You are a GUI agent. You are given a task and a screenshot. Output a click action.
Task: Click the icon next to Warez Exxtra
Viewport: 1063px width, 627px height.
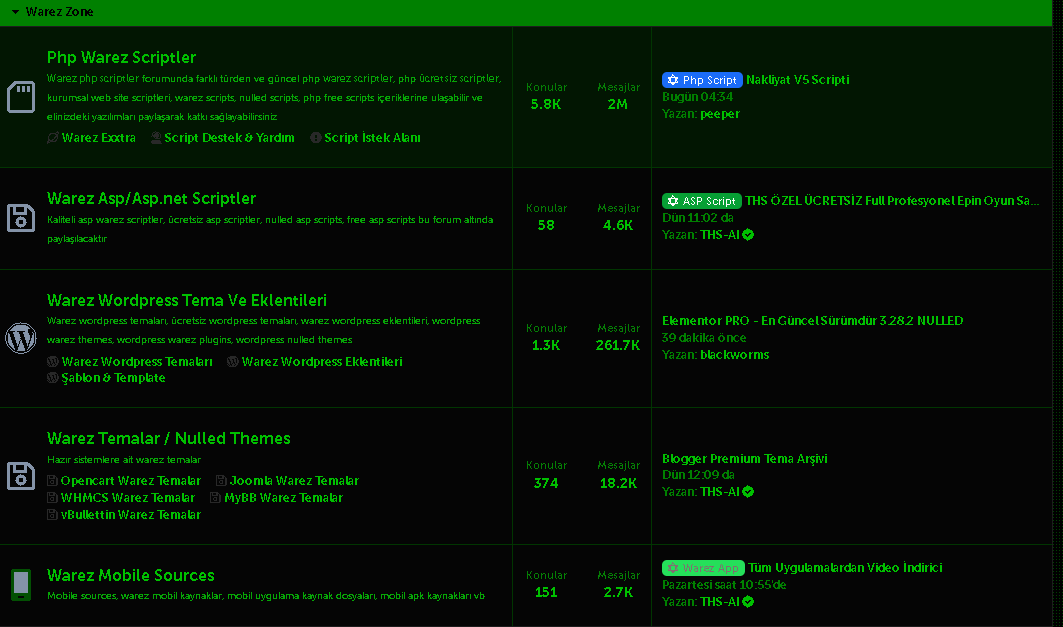pos(53,138)
